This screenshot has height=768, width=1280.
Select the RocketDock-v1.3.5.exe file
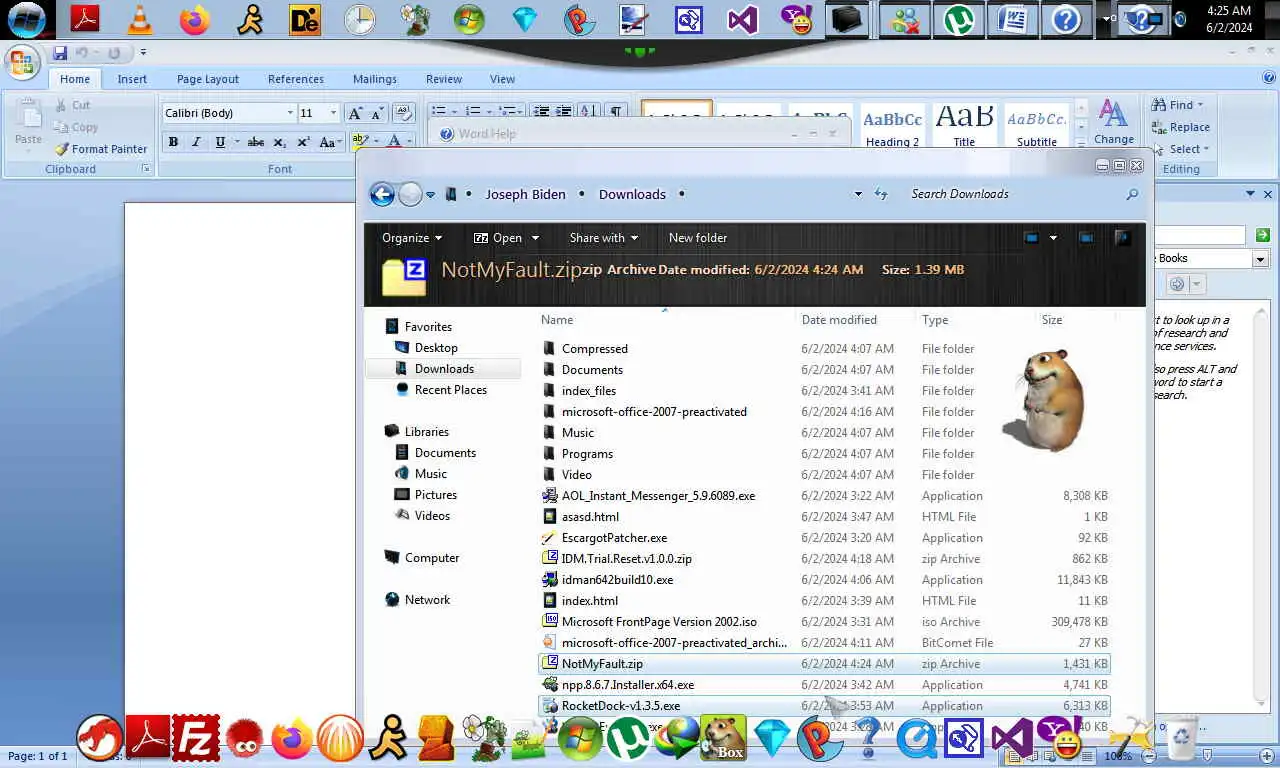[x=823, y=706]
